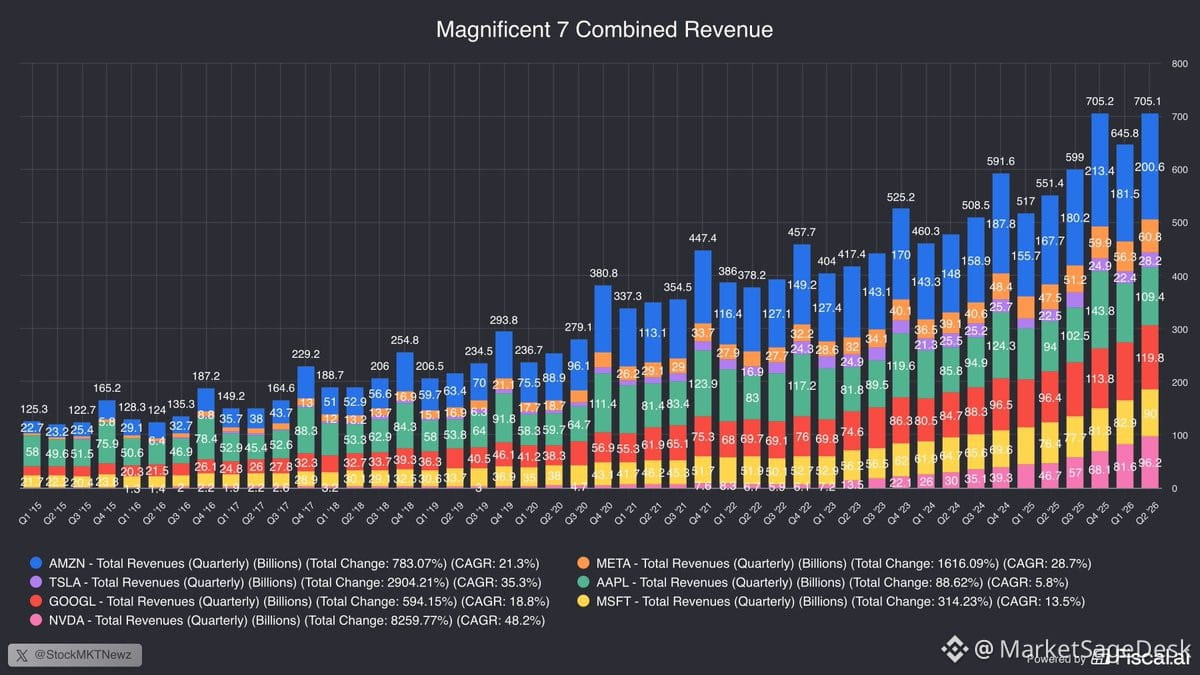The image size is (1200, 675).
Task: Select the TSLA Total Revenues legend label
Action: pos(293,581)
